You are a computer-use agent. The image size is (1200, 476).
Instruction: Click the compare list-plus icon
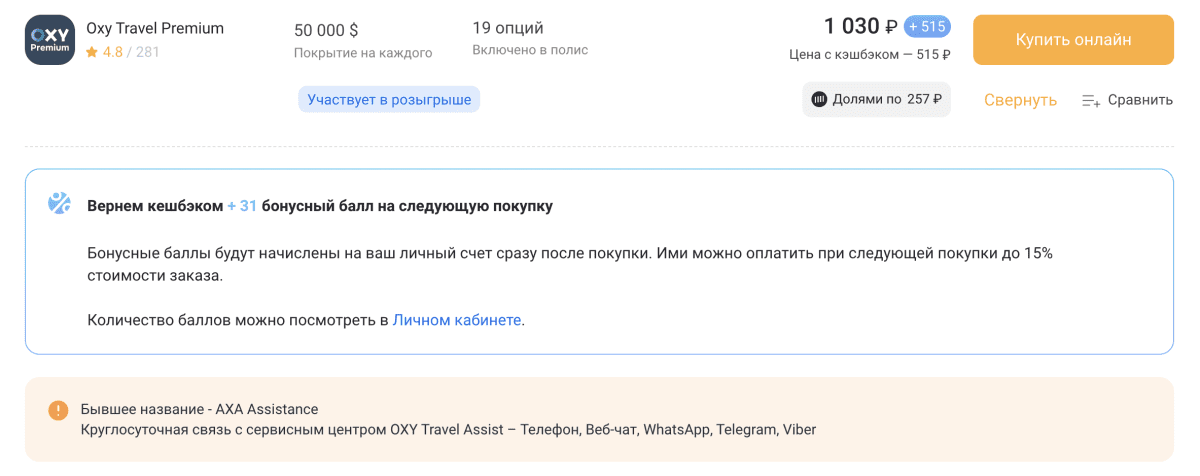[1091, 100]
